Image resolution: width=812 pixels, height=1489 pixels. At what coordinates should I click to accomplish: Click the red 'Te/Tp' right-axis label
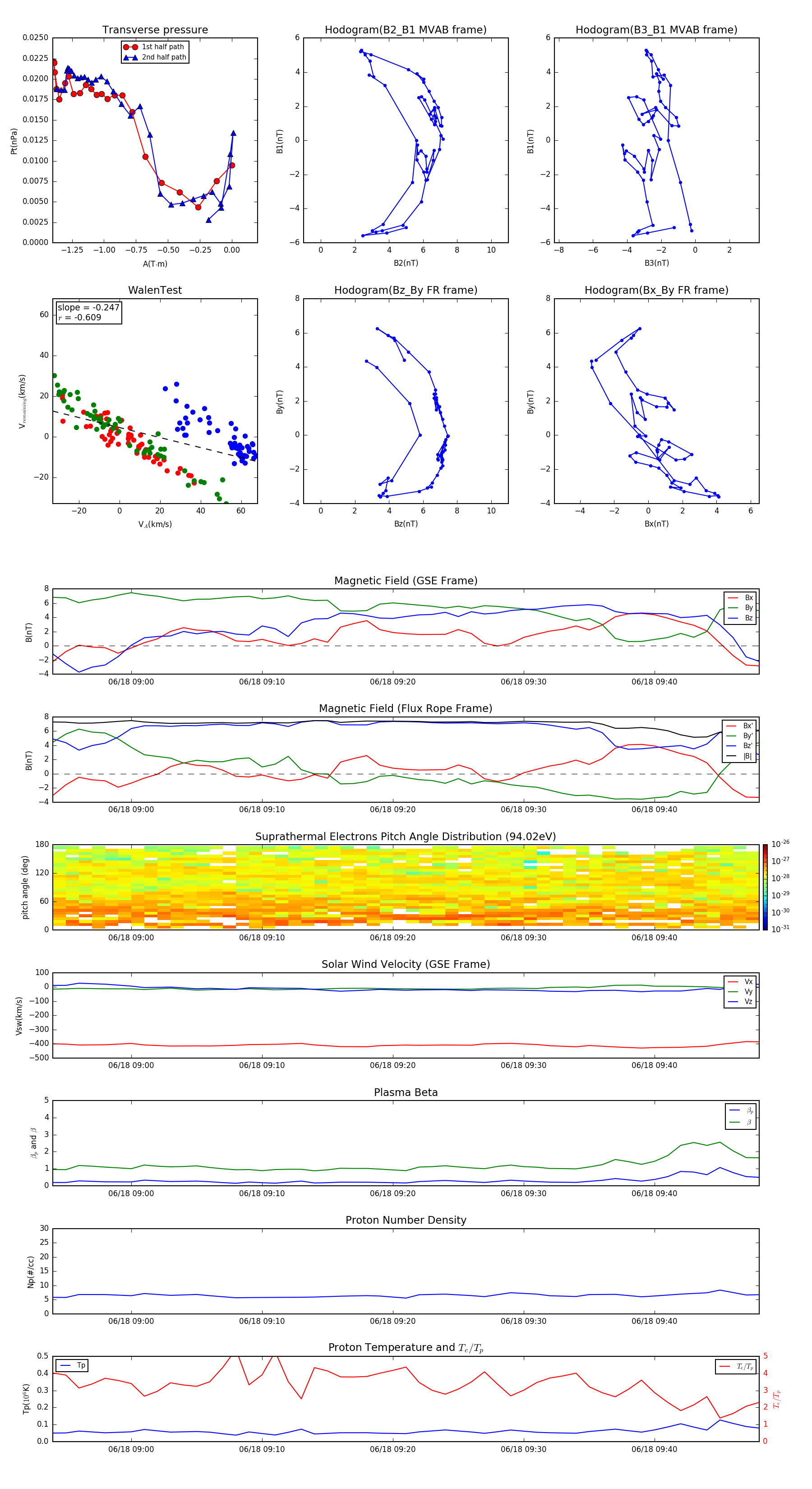tap(776, 1399)
